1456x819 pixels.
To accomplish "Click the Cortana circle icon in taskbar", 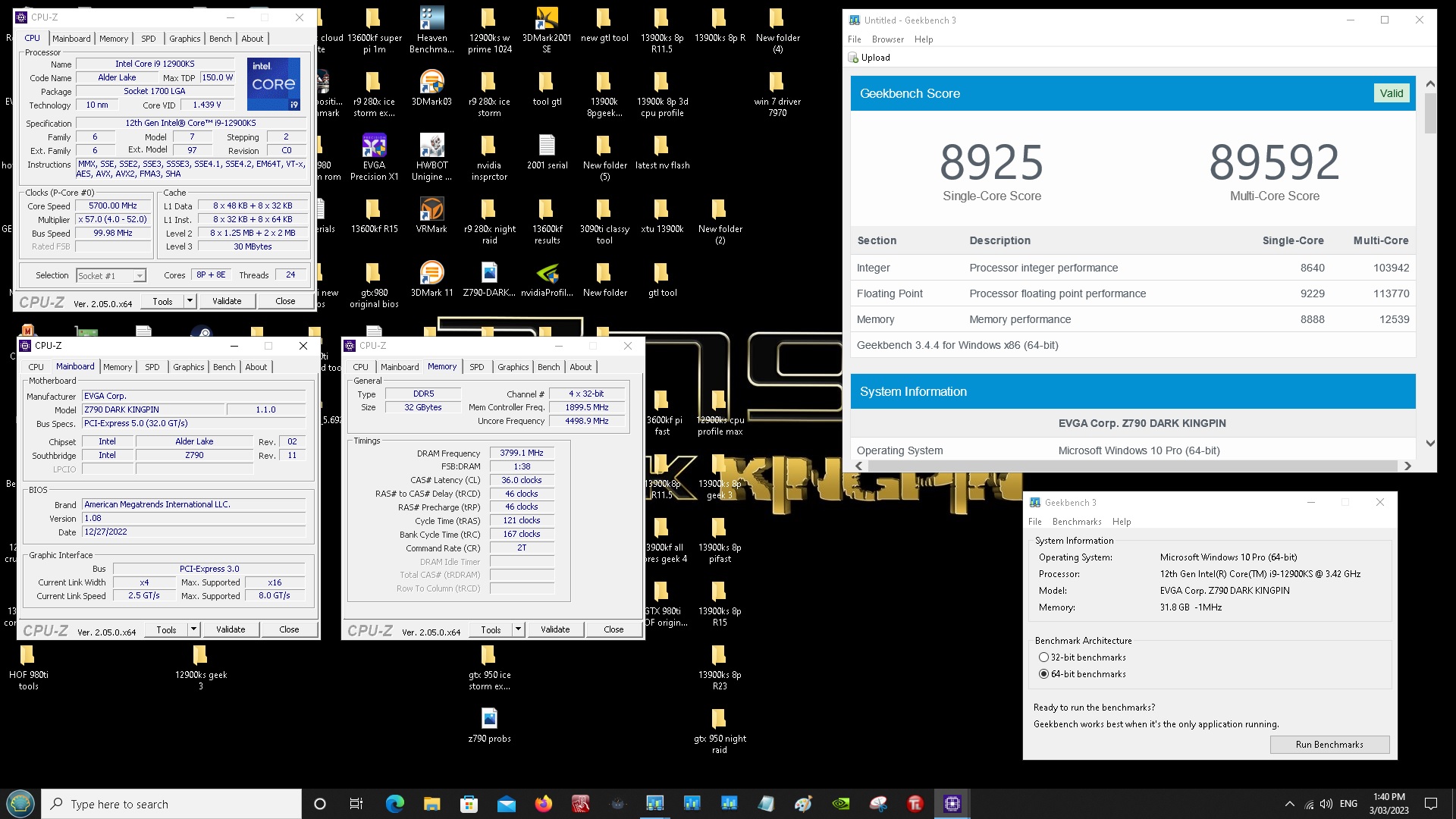I will click(319, 804).
